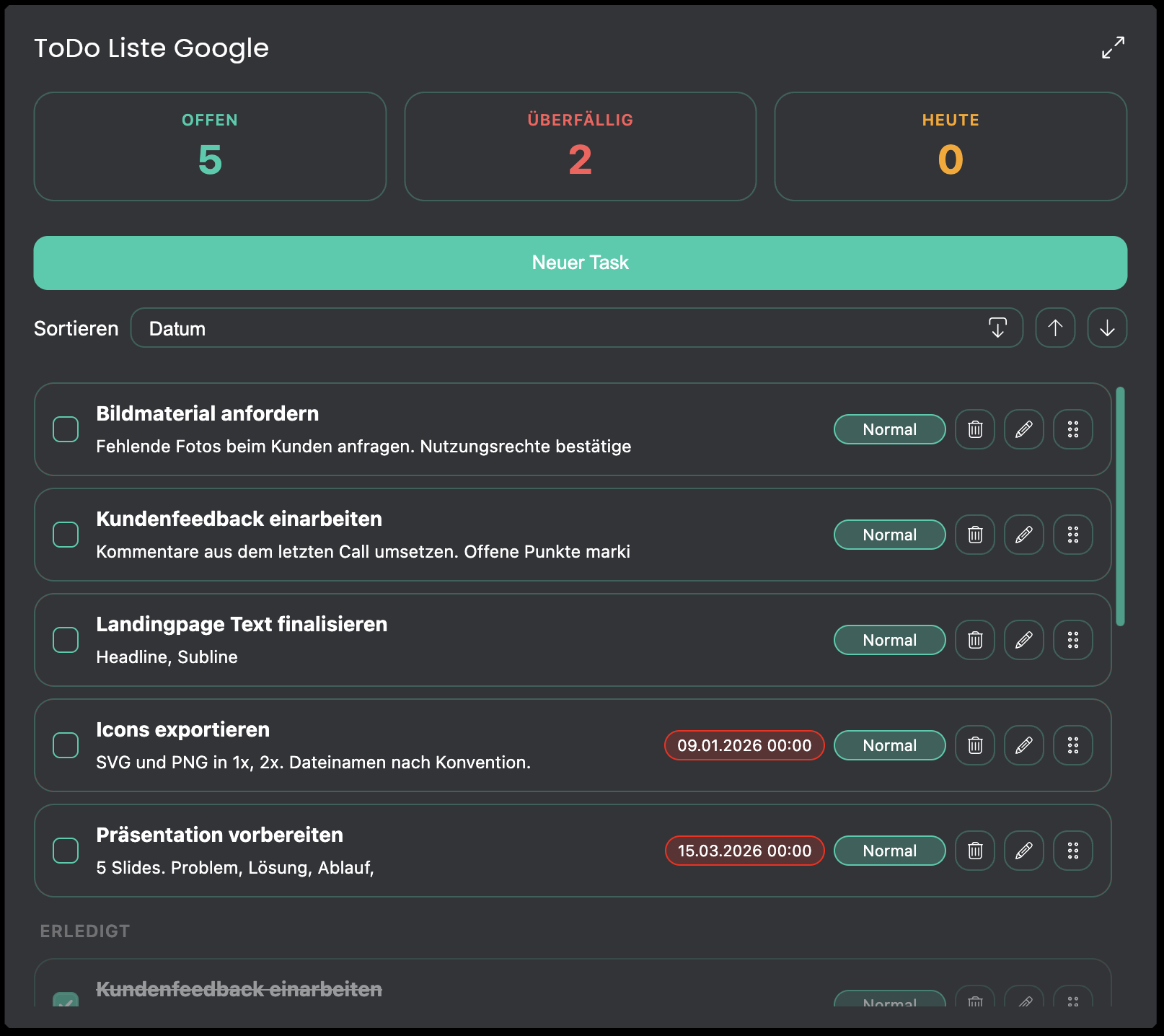This screenshot has width=1164, height=1036.
Task: Click the Sortieren label
Action: (x=76, y=328)
